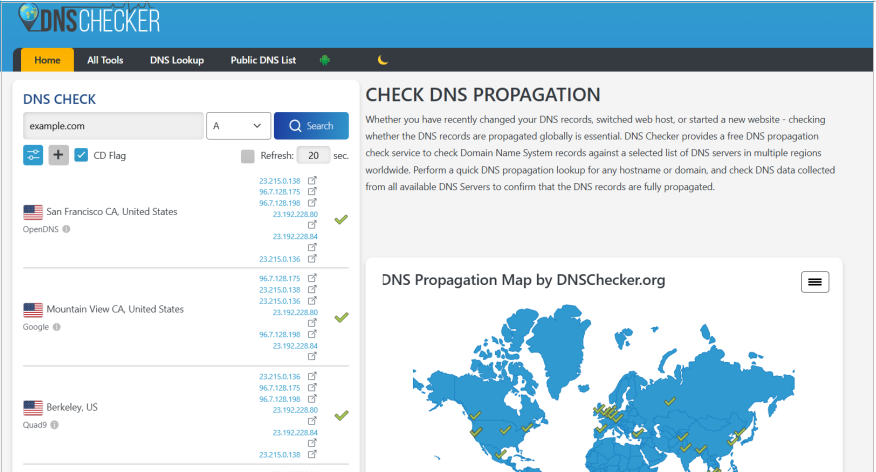Open the Public DNS List menu item
The height and width of the screenshot is (472, 876).
tap(263, 60)
